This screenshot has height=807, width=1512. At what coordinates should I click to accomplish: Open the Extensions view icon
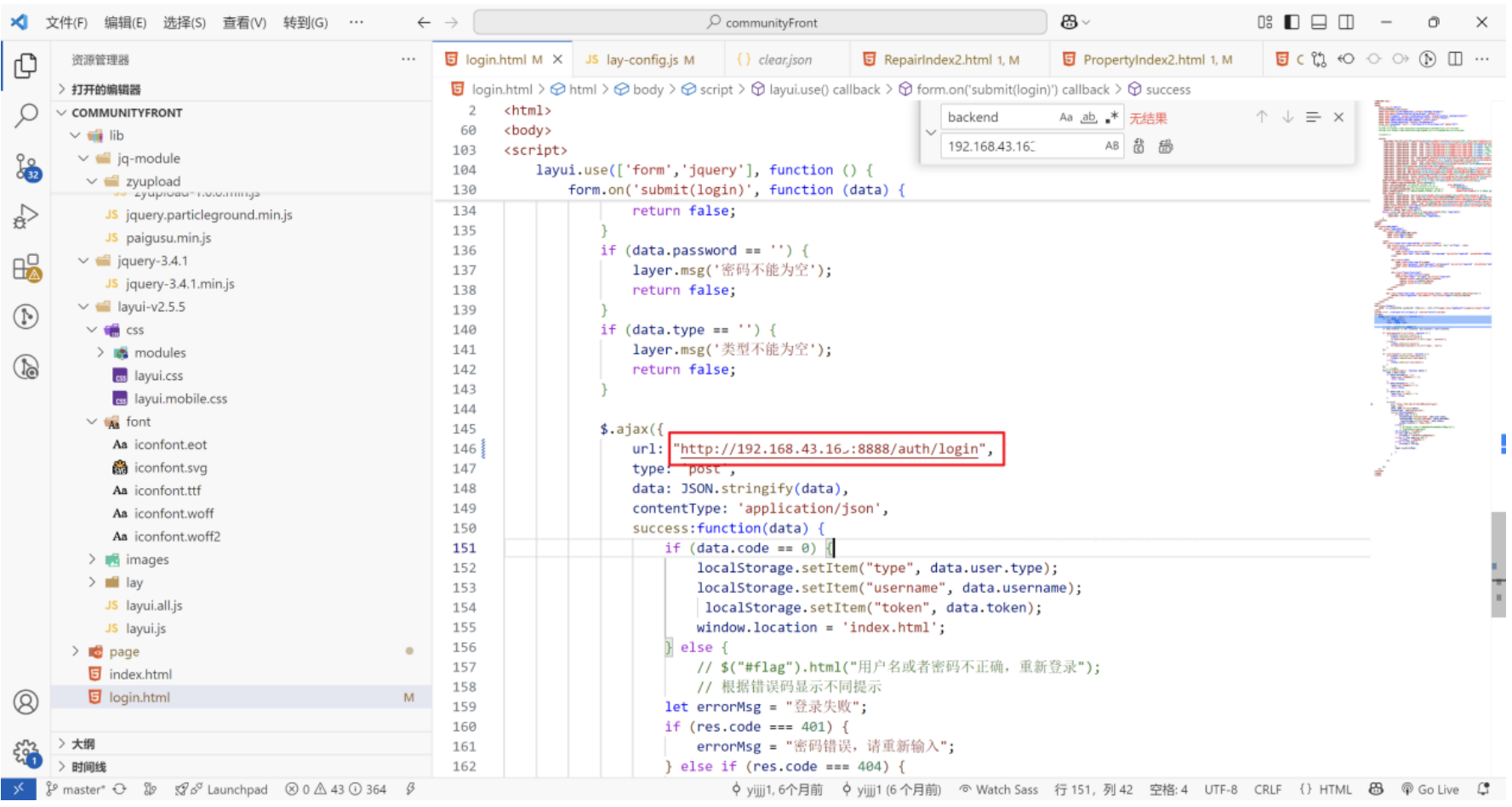26,268
